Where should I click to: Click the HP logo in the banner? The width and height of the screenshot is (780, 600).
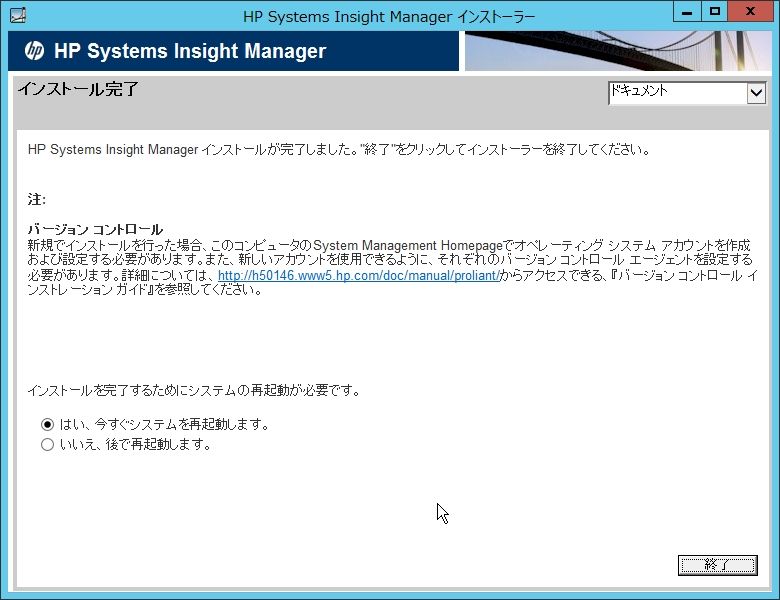pos(34,51)
